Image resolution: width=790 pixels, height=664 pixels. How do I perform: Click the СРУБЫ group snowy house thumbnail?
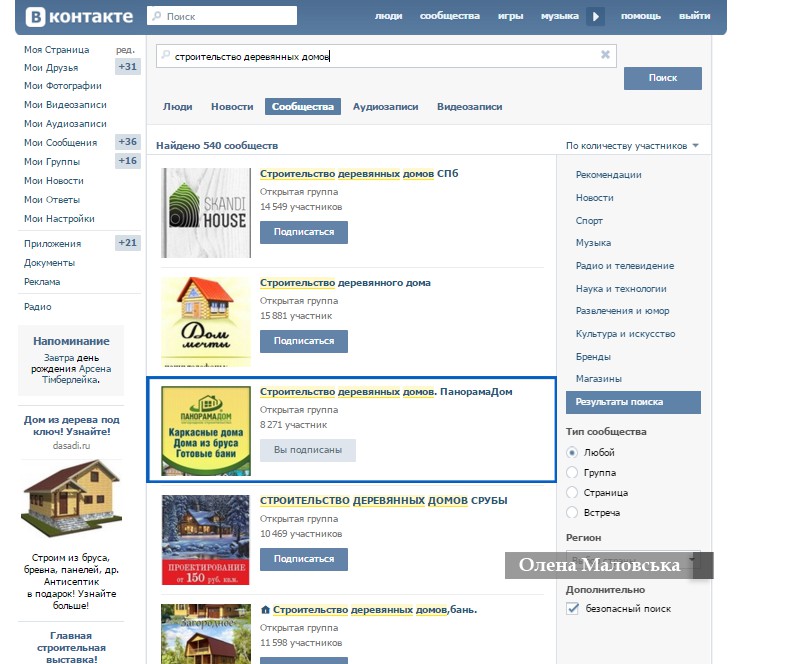[206, 540]
